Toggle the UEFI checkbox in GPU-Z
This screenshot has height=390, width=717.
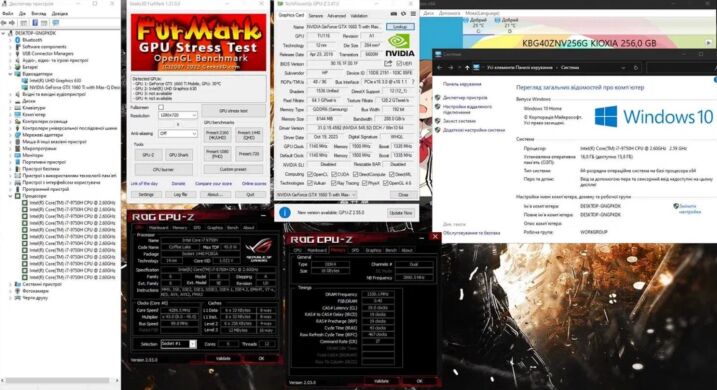(x=399, y=64)
